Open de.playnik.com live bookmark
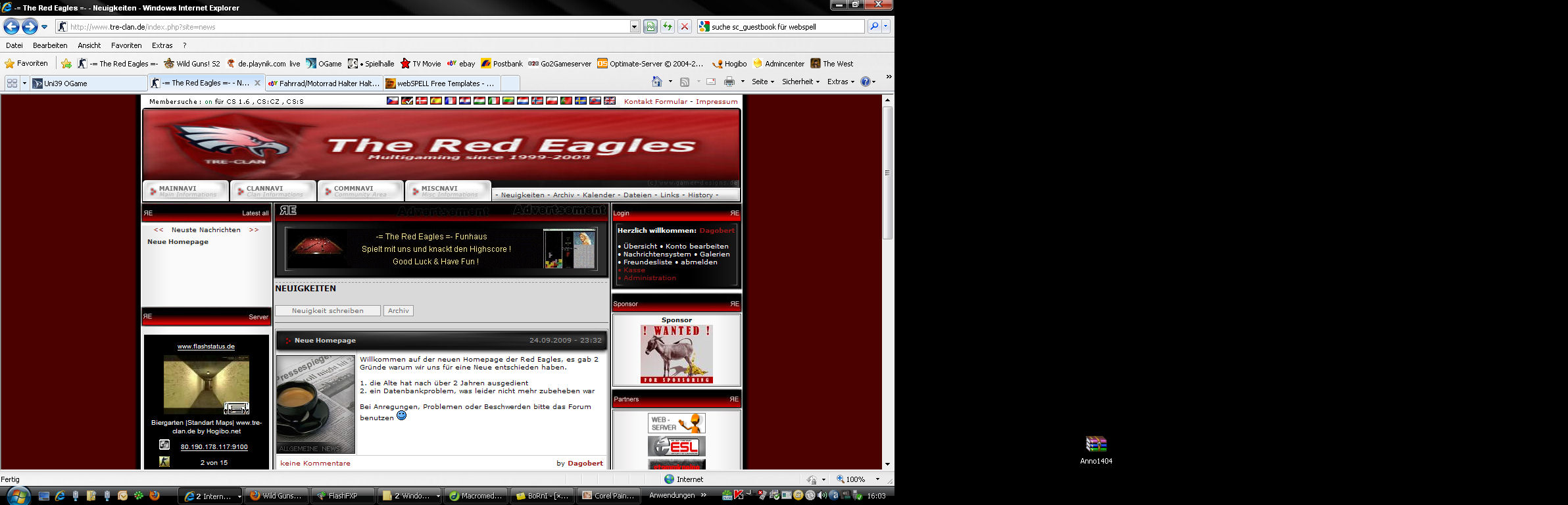The width and height of the screenshot is (1568, 505). tap(263, 64)
